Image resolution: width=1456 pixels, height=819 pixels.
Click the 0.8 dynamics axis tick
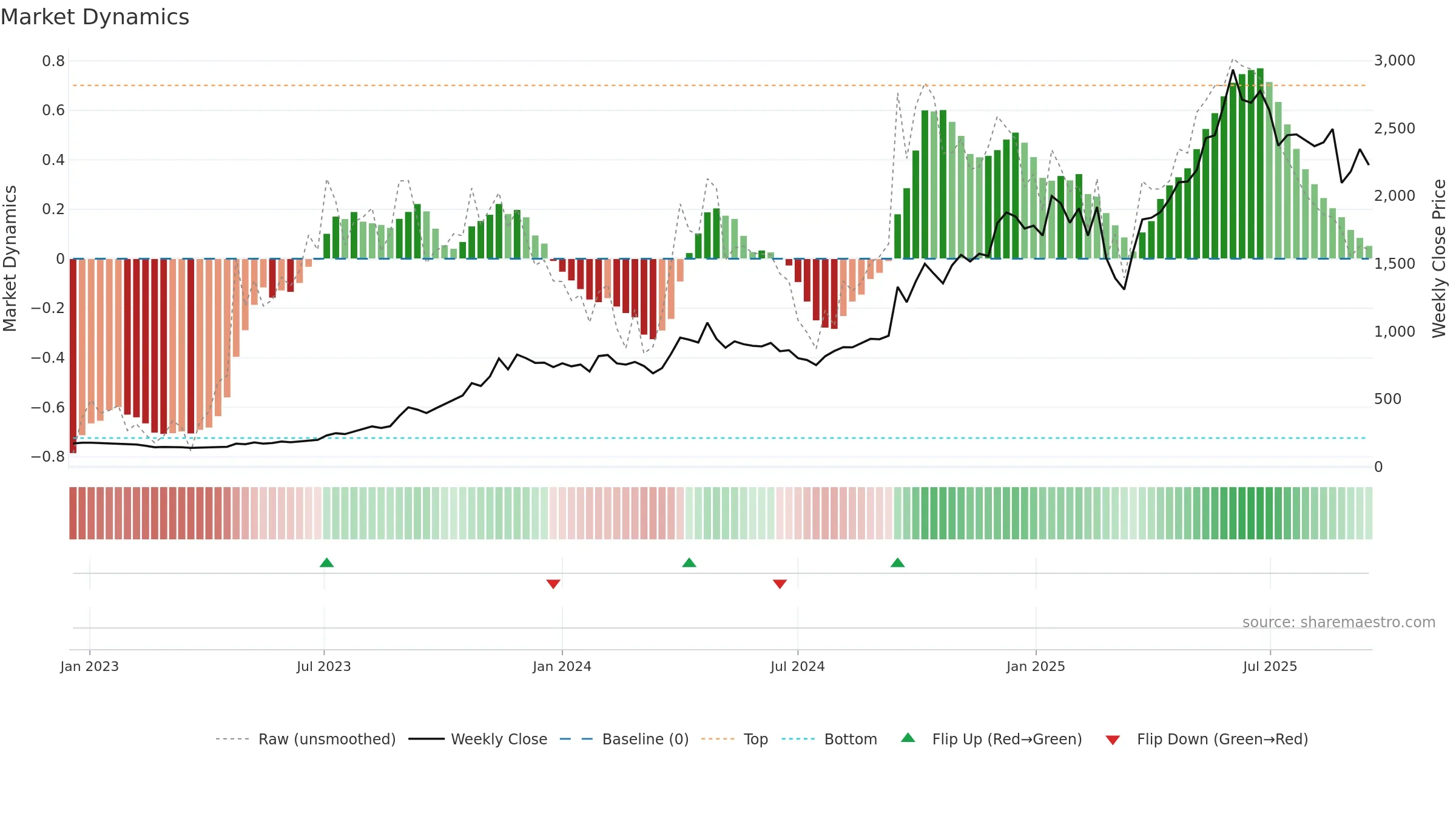tap(53, 61)
